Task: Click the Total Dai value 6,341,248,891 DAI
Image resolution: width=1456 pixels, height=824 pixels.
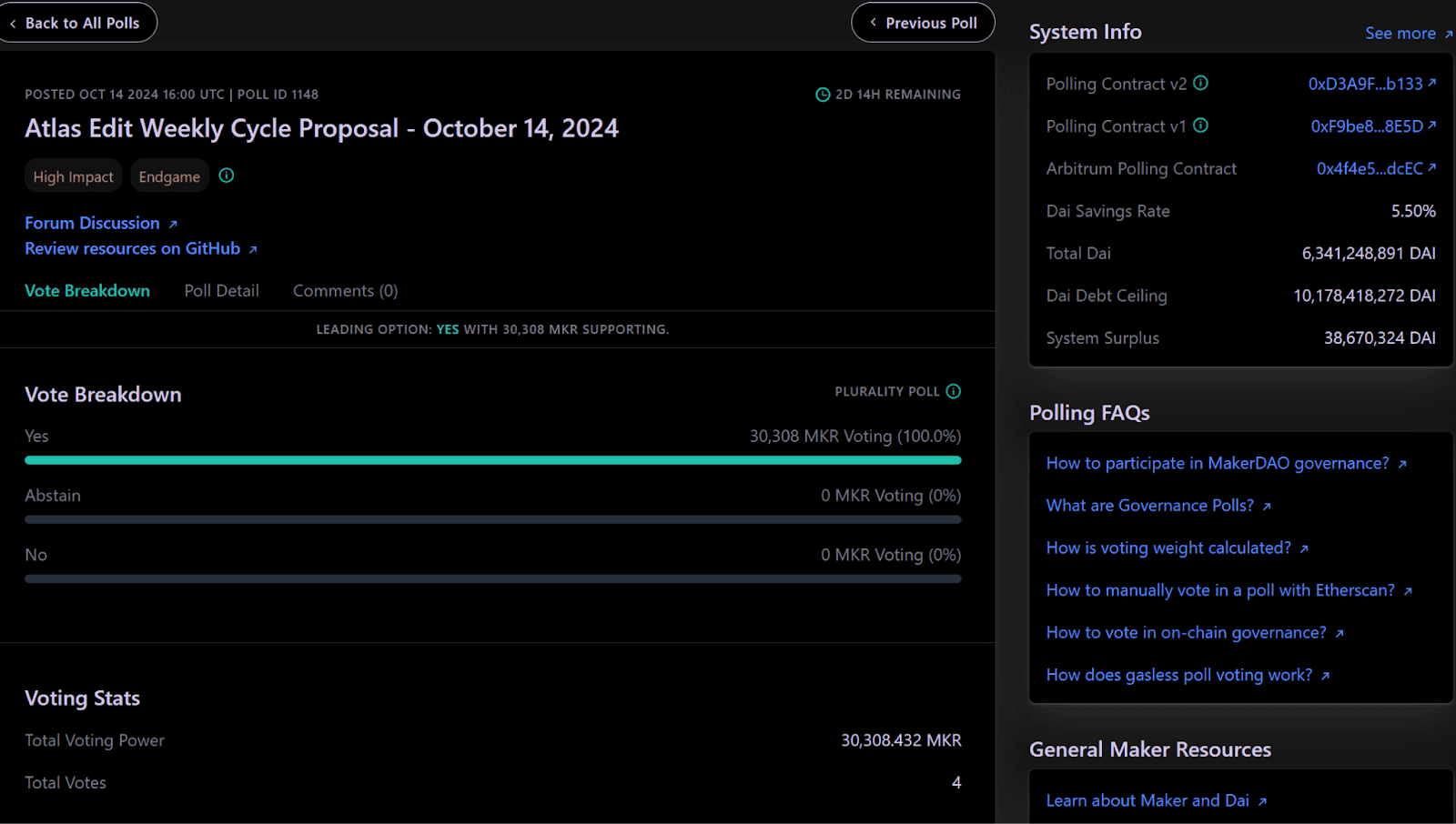Action: [1369, 253]
